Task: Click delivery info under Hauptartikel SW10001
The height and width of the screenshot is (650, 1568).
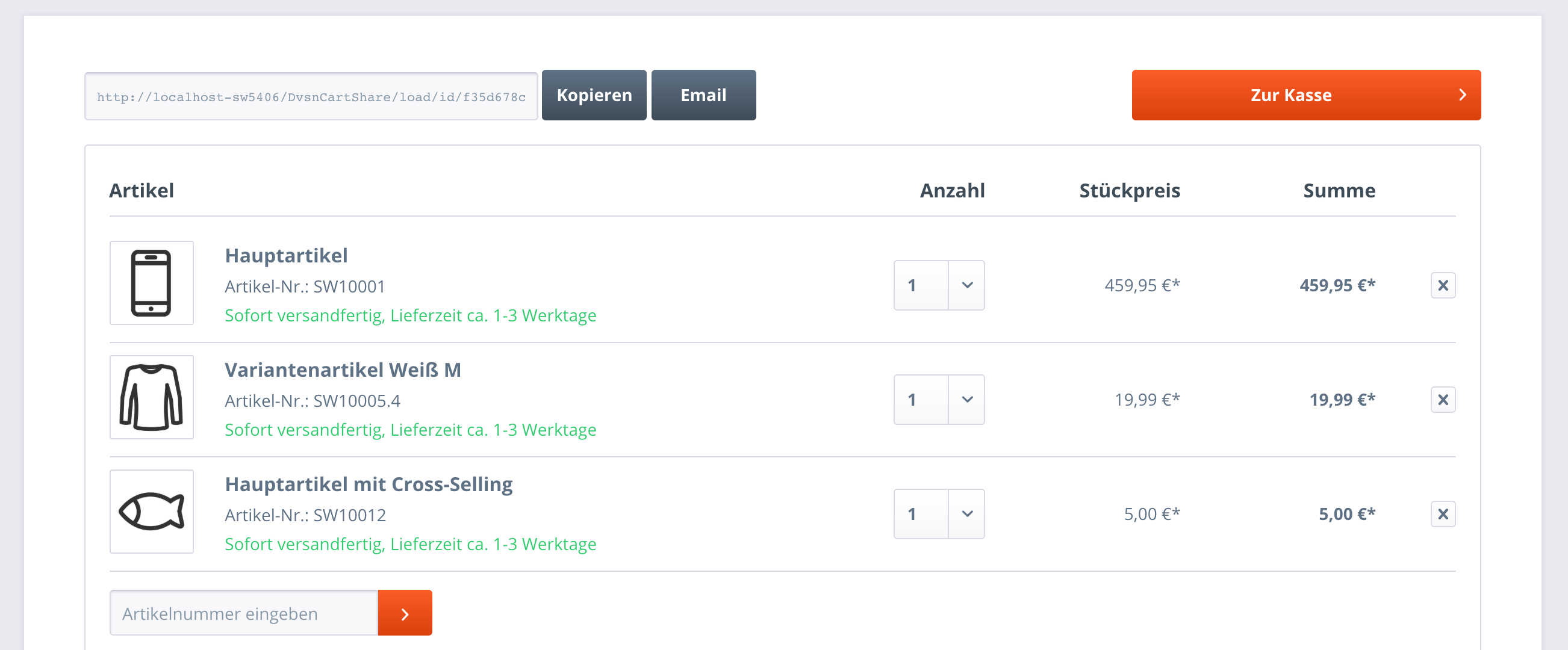Action: point(410,316)
